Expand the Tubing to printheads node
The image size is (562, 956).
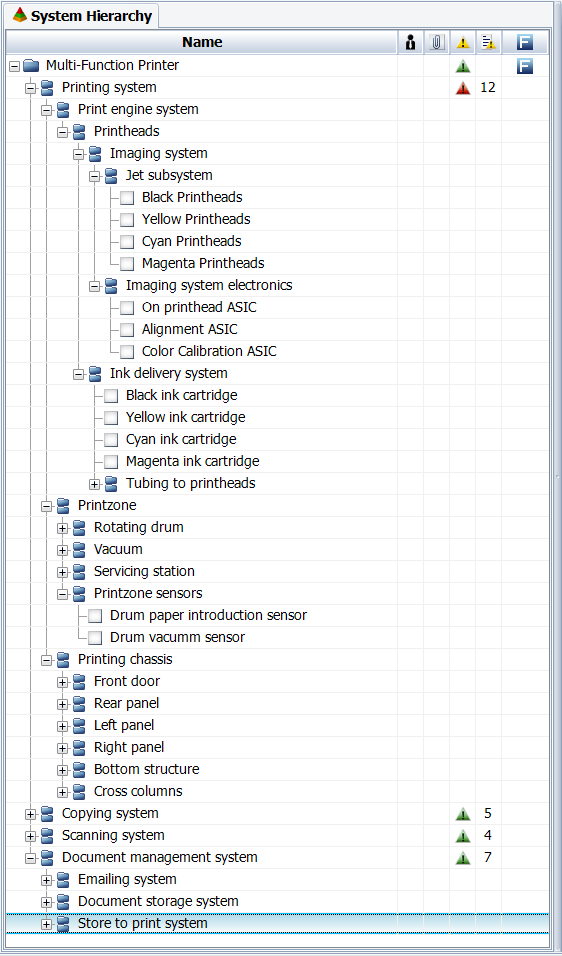click(94, 484)
